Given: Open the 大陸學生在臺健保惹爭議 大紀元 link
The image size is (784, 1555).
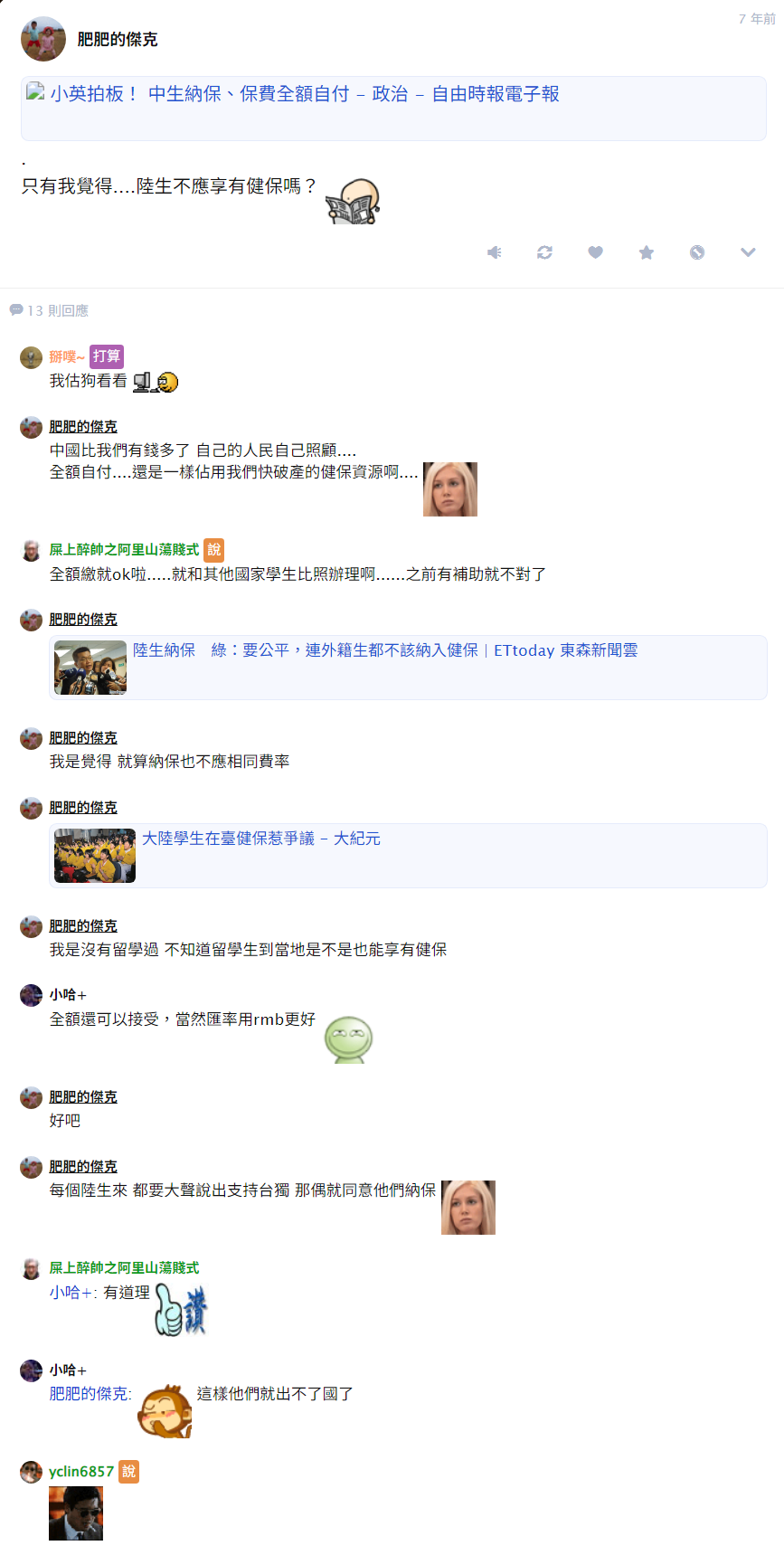Looking at the screenshot, I should click(x=261, y=839).
